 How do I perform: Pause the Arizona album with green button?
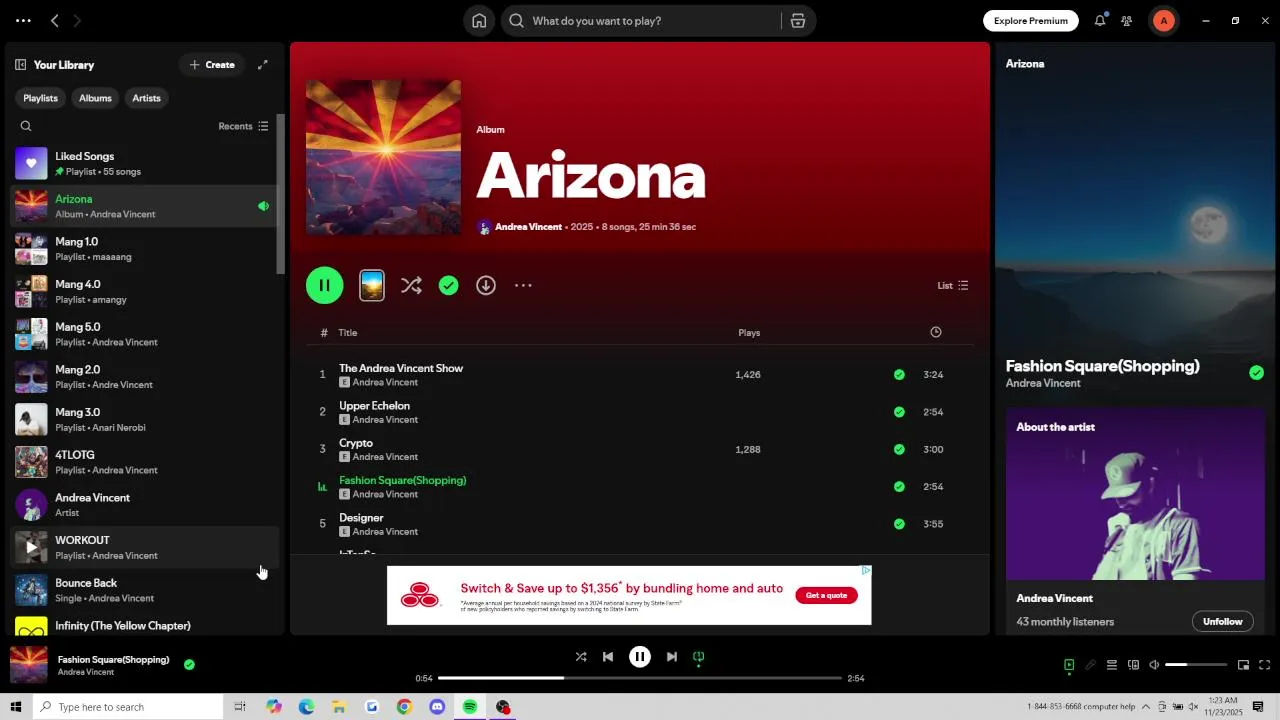[325, 285]
